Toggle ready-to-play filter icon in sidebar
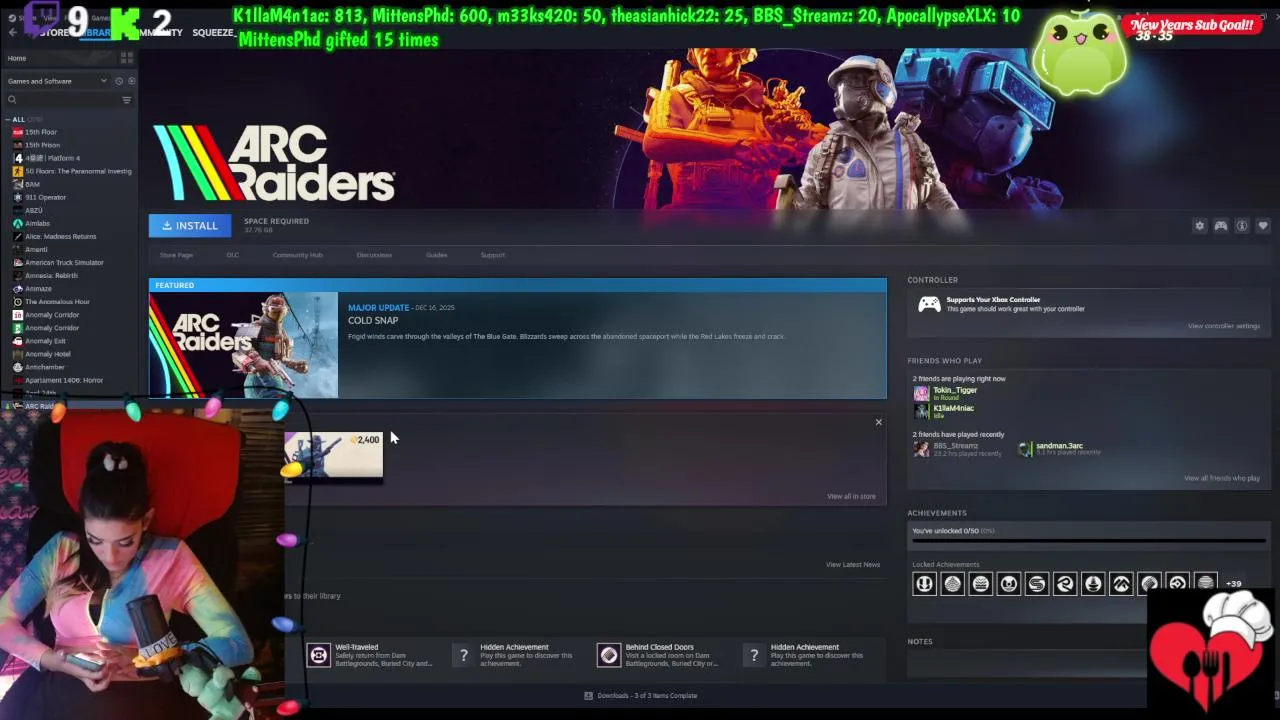 coord(131,81)
